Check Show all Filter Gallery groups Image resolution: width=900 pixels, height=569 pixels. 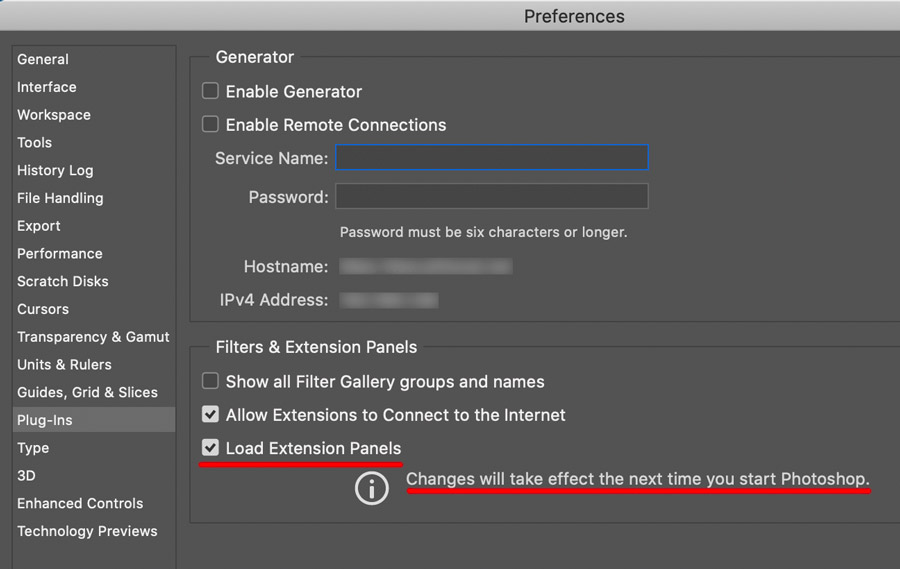pos(210,381)
